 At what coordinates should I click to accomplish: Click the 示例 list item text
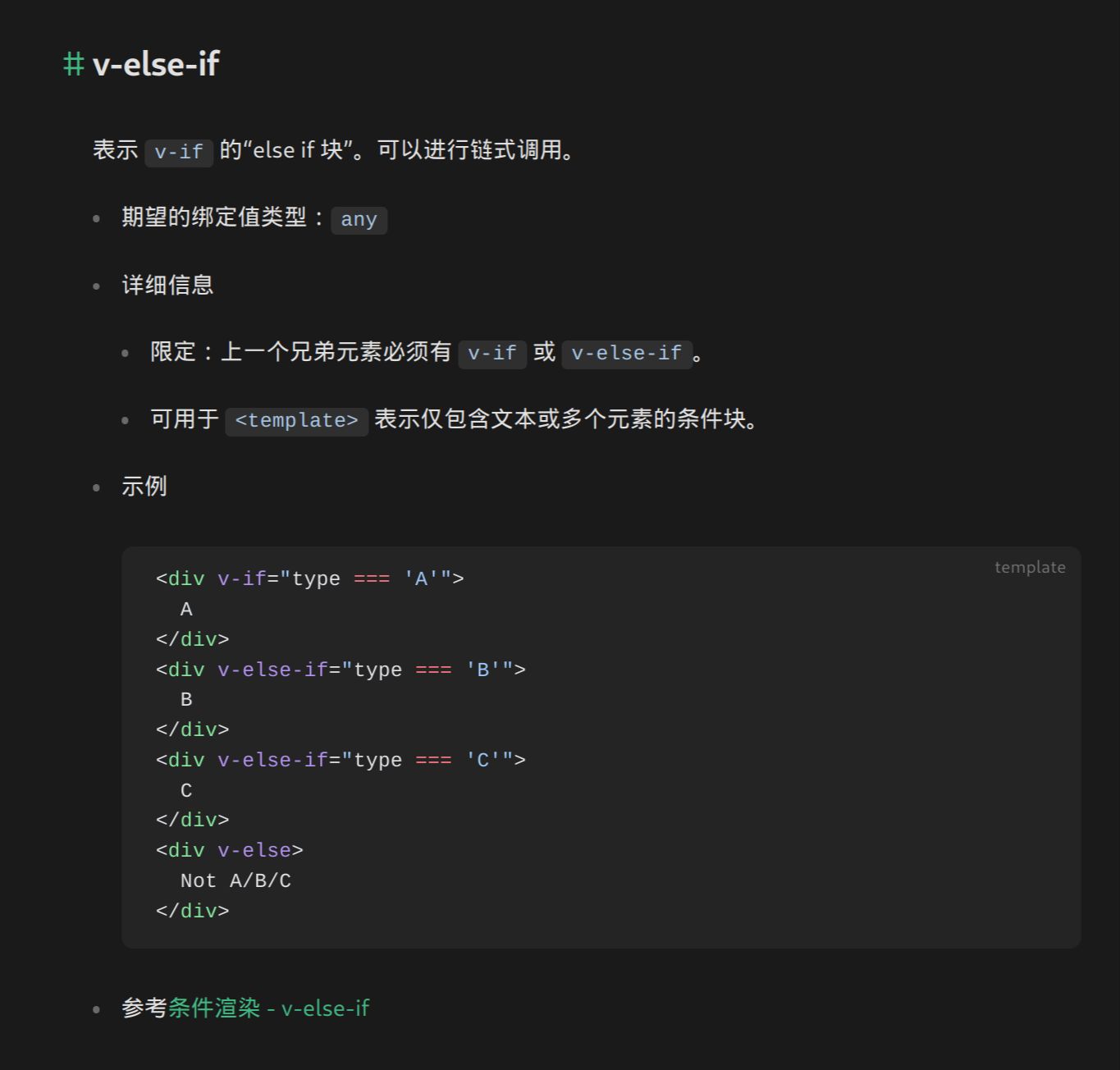[144, 487]
